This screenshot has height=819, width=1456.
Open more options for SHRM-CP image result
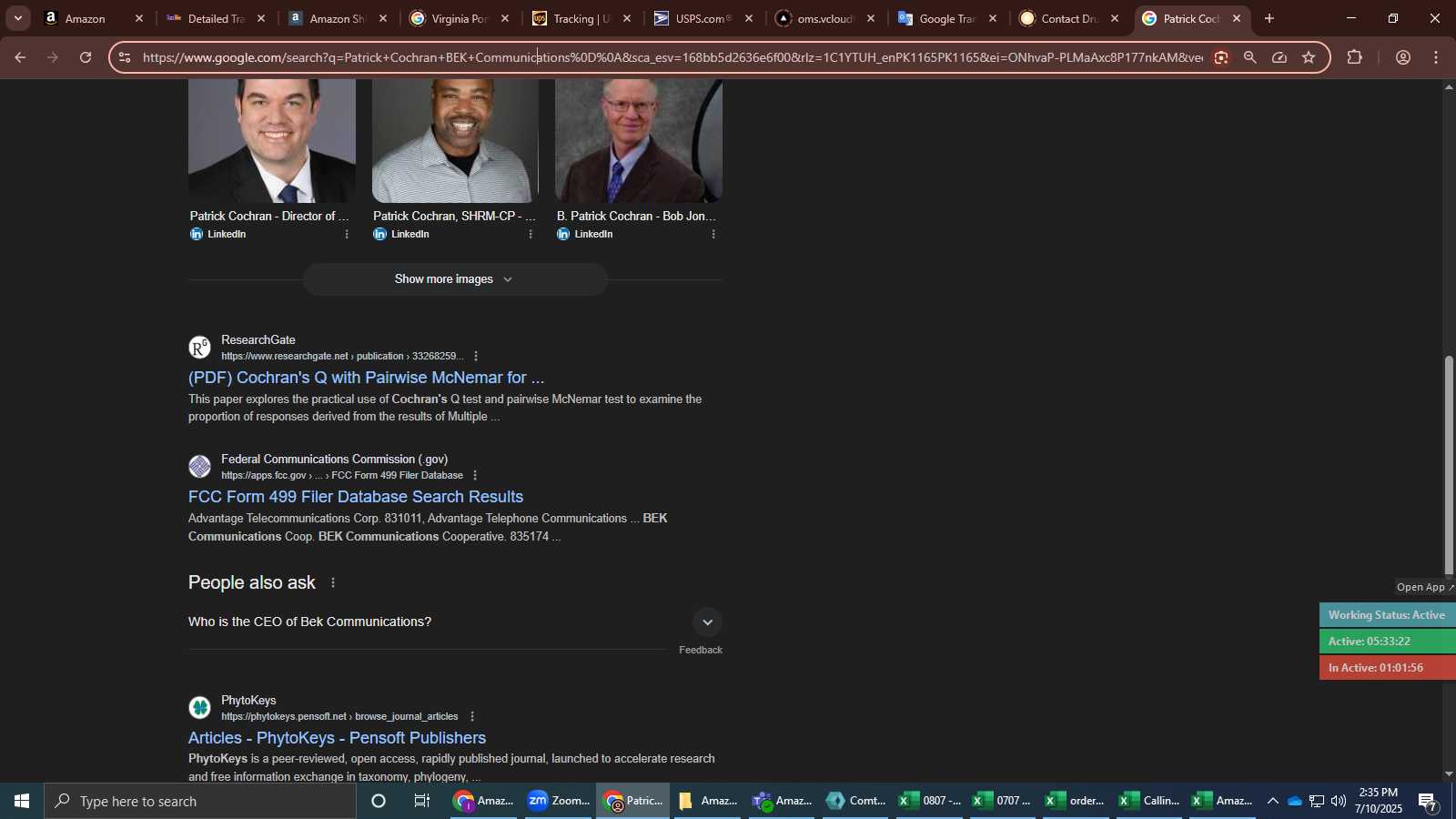531,234
